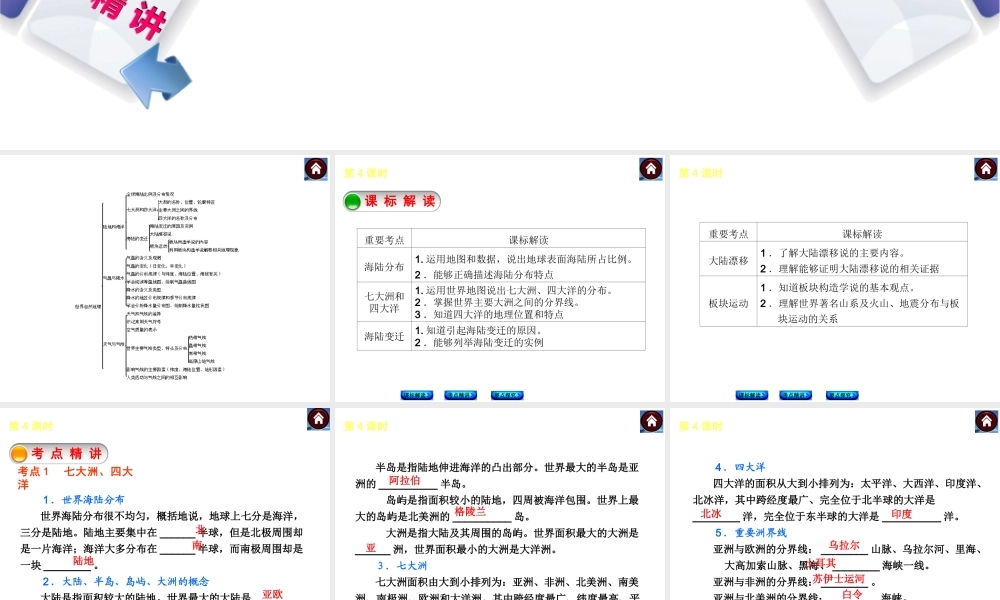Screen dimensions: 1000x600
Task: Click the 考点1 七大洲、四大洋 title
Action: (75, 478)
